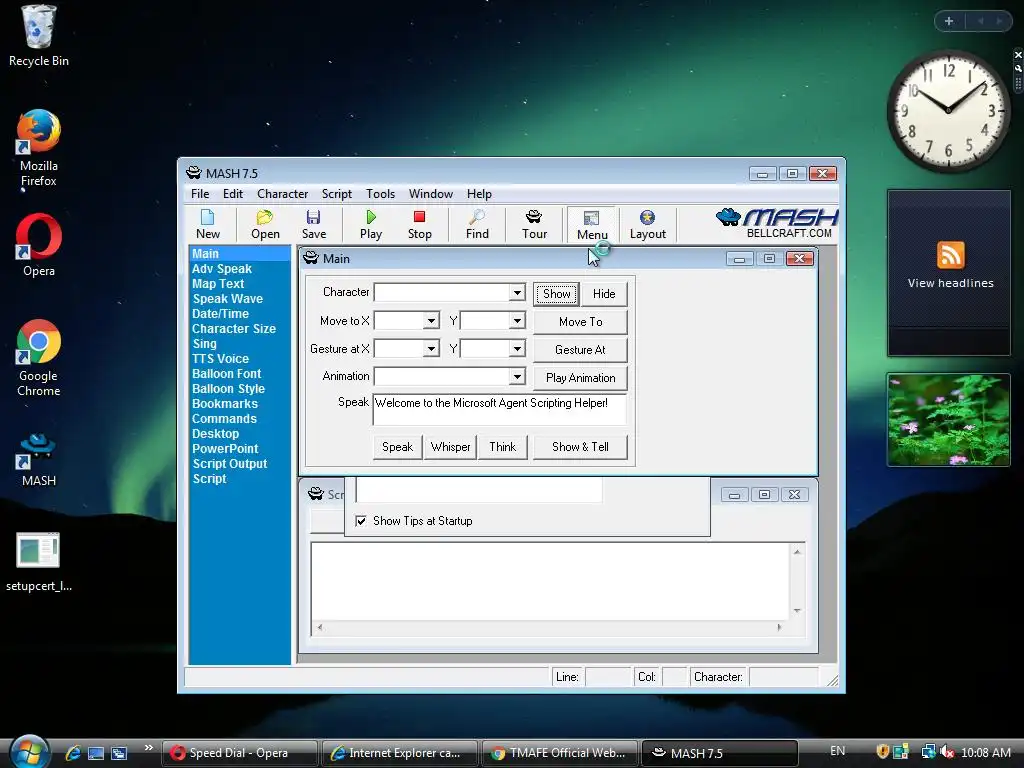
Task: Open the MASH Bellcraft.com logo
Action: pyautogui.click(x=776, y=223)
